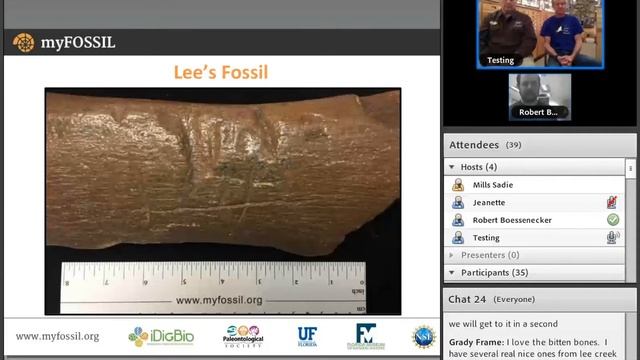Select Testing in the hosts list

point(534,238)
